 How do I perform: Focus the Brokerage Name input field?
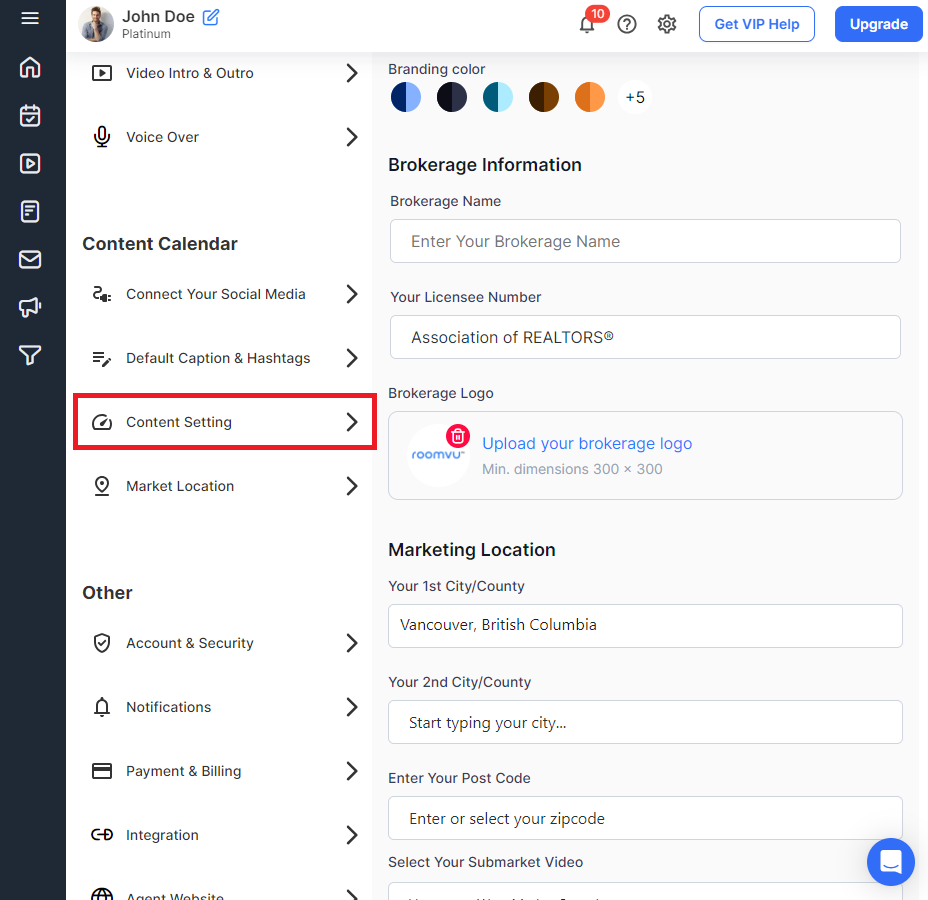645,241
